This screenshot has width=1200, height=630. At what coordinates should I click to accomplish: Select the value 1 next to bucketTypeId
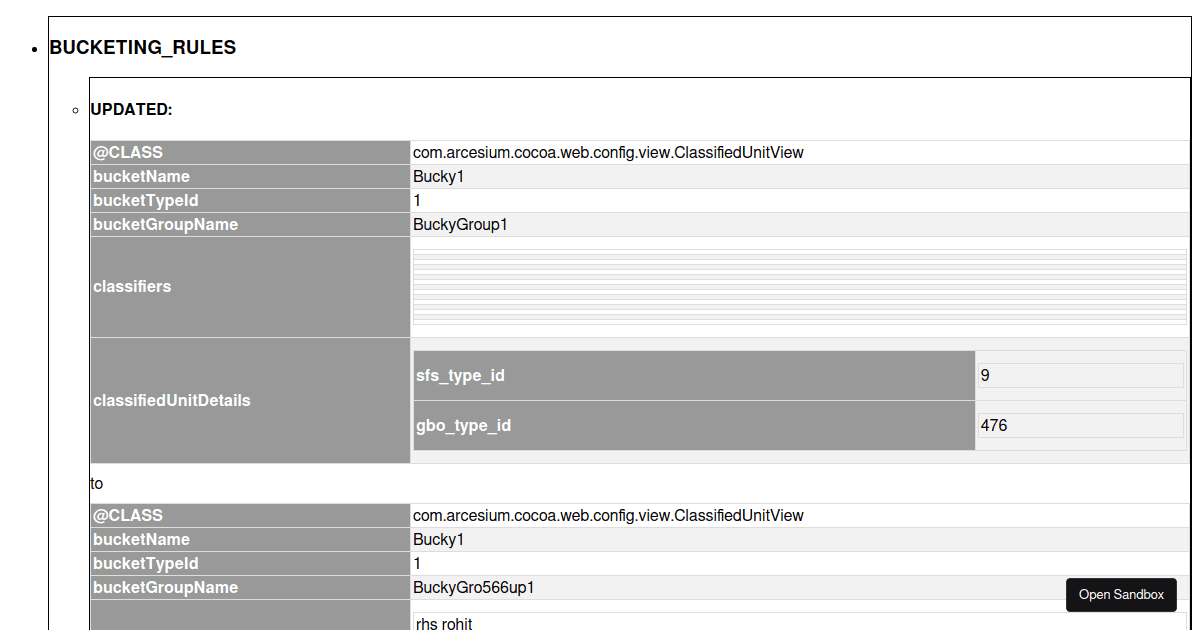pyautogui.click(x=417, y=200)
